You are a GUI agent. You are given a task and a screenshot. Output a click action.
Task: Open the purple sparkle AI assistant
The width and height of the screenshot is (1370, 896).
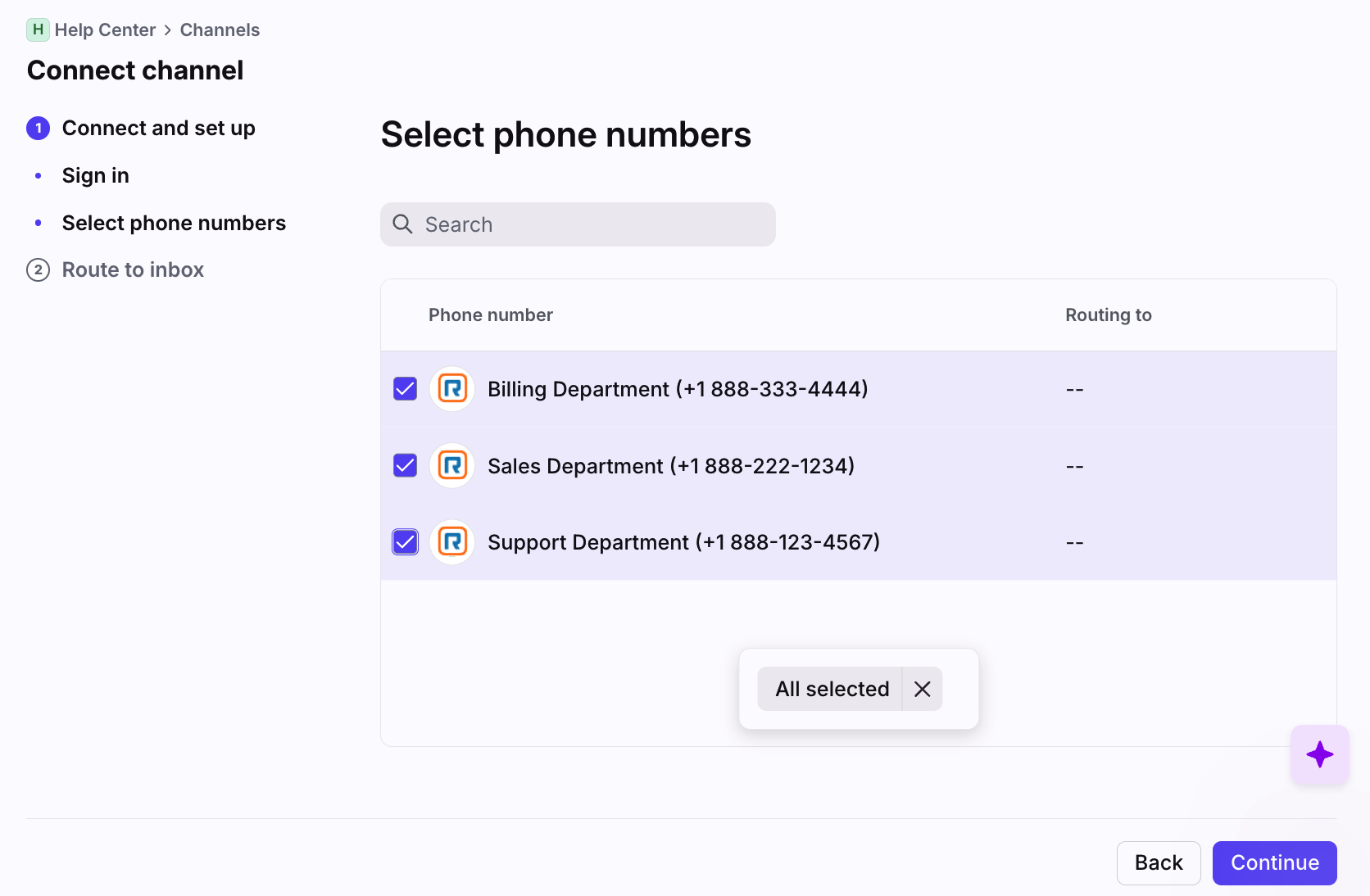click(1319, 754)
